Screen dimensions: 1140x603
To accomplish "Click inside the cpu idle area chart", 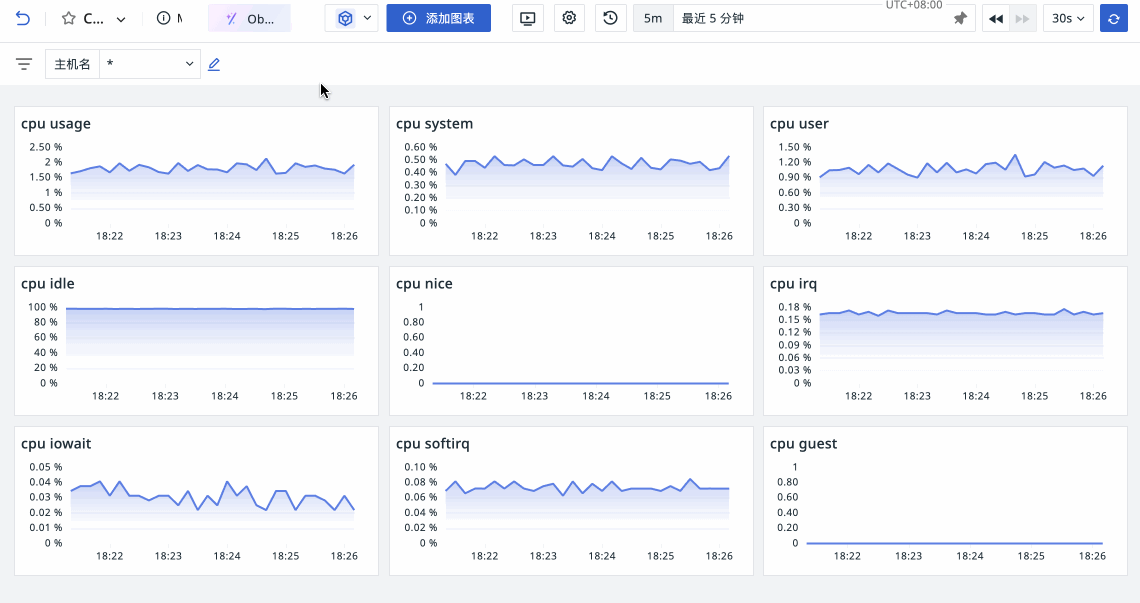I will pyautogui.click(x=210, y=345).
